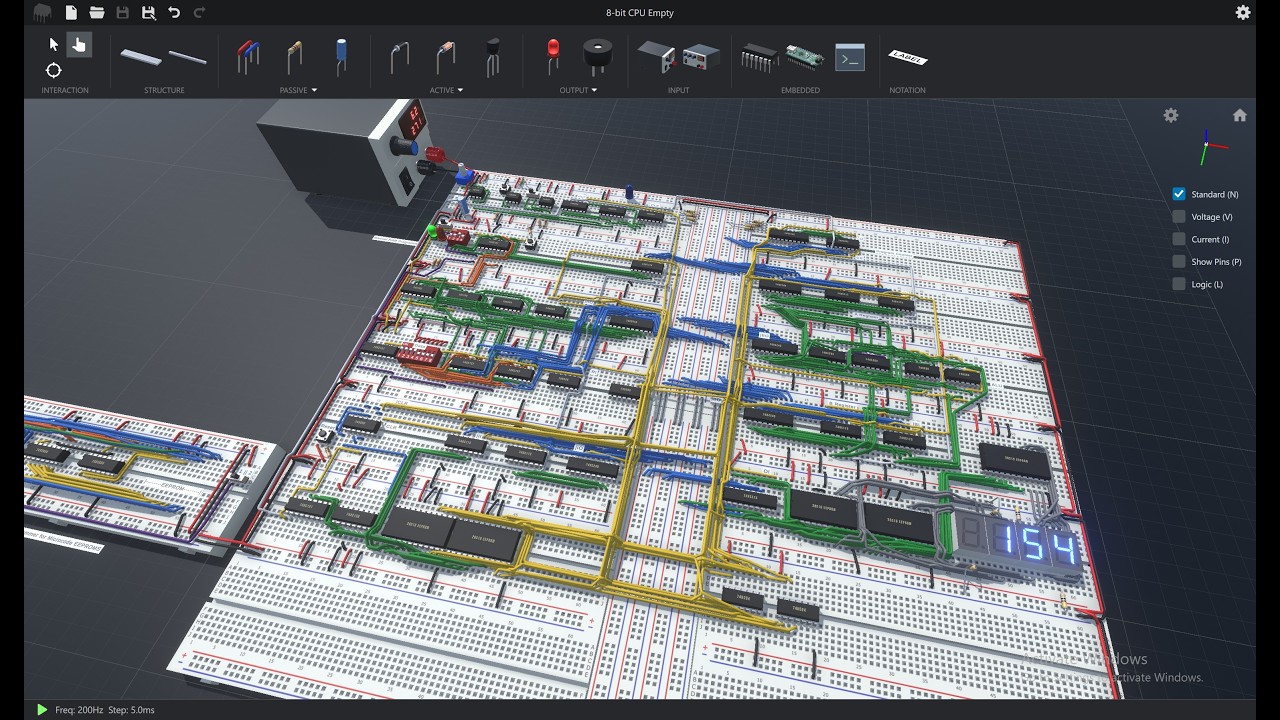The image size is (1280, 720).
Task: Select the Label notation tool
Action: pos(907,58)
